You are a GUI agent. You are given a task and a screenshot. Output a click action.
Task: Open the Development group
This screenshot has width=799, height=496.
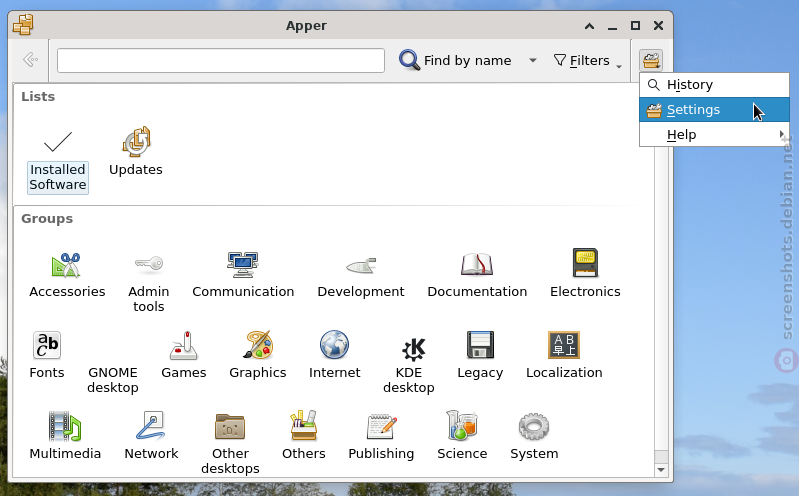[361, 275]
